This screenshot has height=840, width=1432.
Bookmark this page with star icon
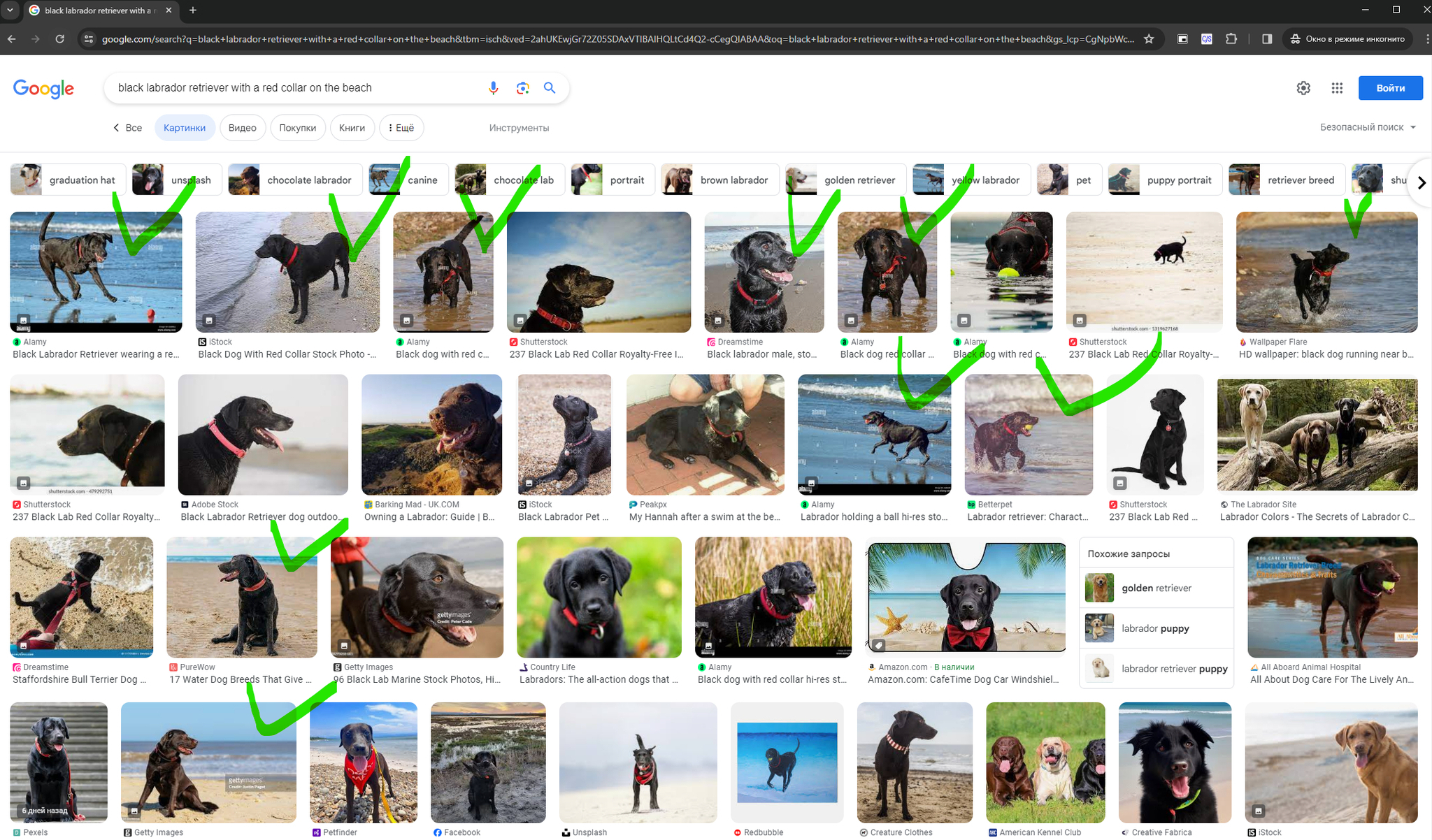1149,39
